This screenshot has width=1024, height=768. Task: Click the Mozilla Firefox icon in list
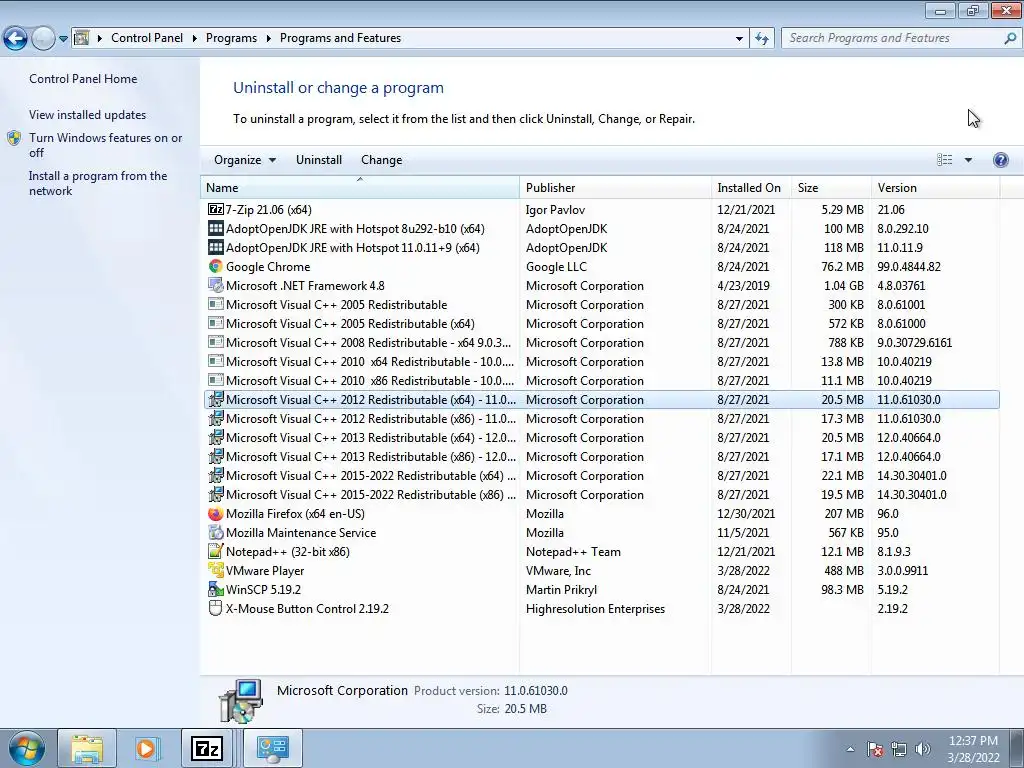coord(216,513)
